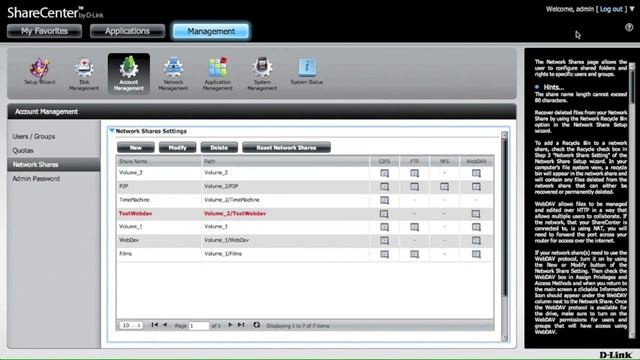Click the New share button
The width and height of the screenshot is (640, 360).
(136, 147)
